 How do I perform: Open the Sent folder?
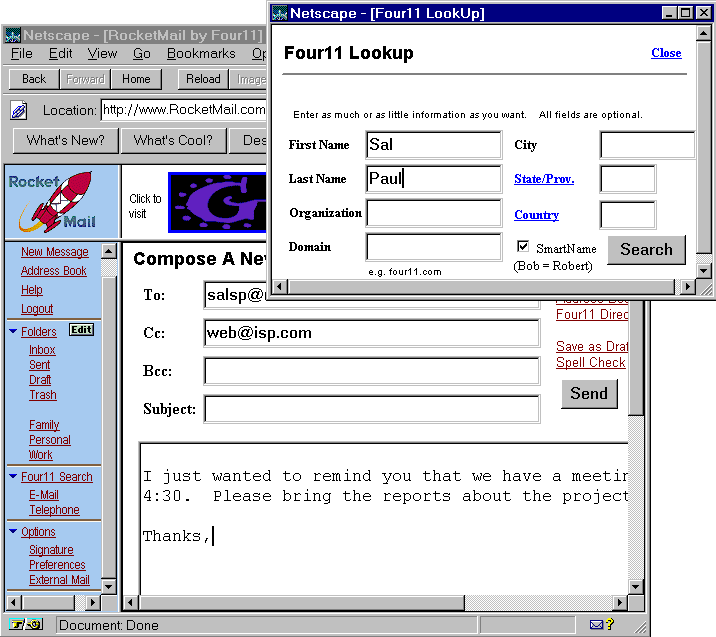40,365
